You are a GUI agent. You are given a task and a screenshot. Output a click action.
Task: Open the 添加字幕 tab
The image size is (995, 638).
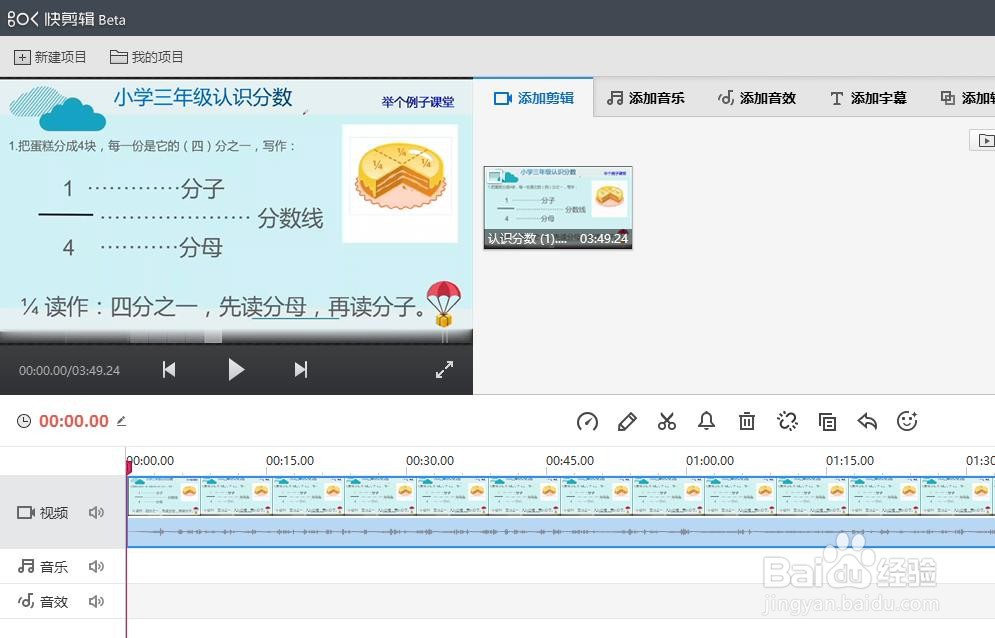coord(868,98)
